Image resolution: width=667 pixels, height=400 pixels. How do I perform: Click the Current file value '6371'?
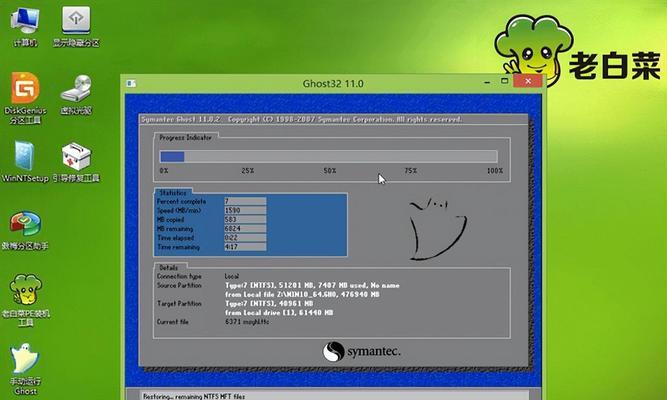tap(247, 322)
